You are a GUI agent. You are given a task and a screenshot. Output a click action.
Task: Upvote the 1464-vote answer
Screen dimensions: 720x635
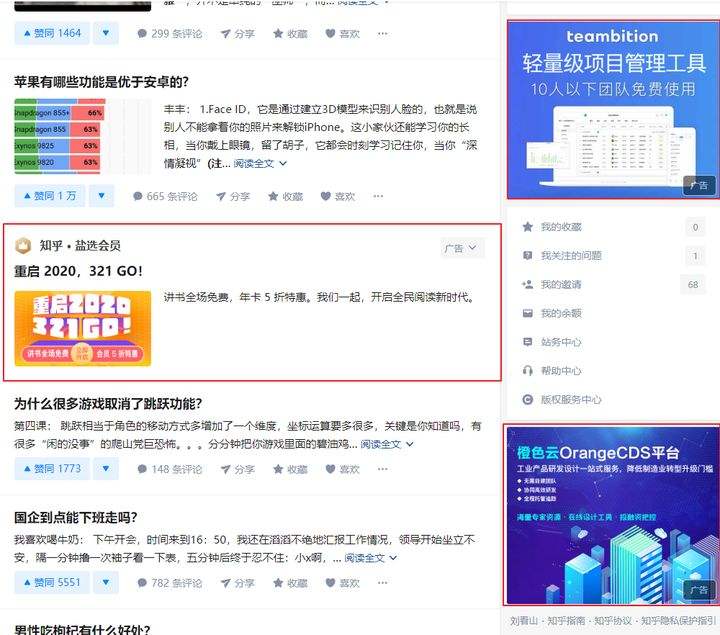(52, 33)
